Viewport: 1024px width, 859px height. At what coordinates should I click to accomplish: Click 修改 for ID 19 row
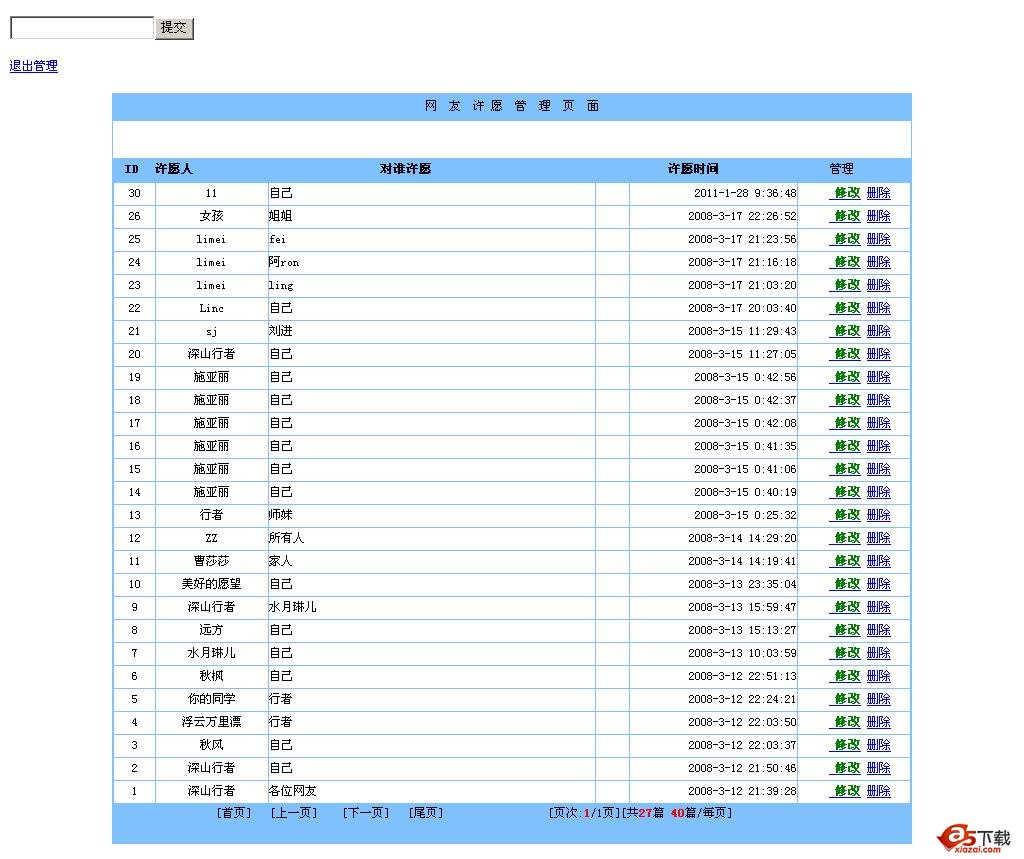click(x=847, y=377)
